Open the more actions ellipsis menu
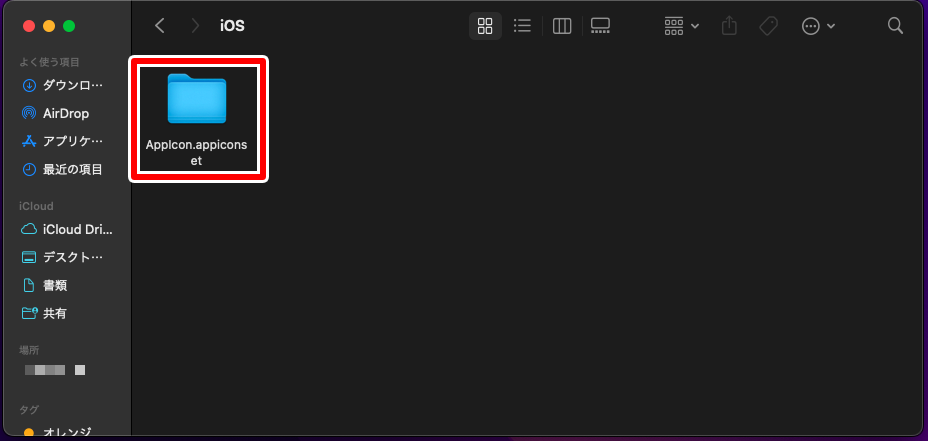Viewport: 928px width, 441px height. click(x=818, y=26)
